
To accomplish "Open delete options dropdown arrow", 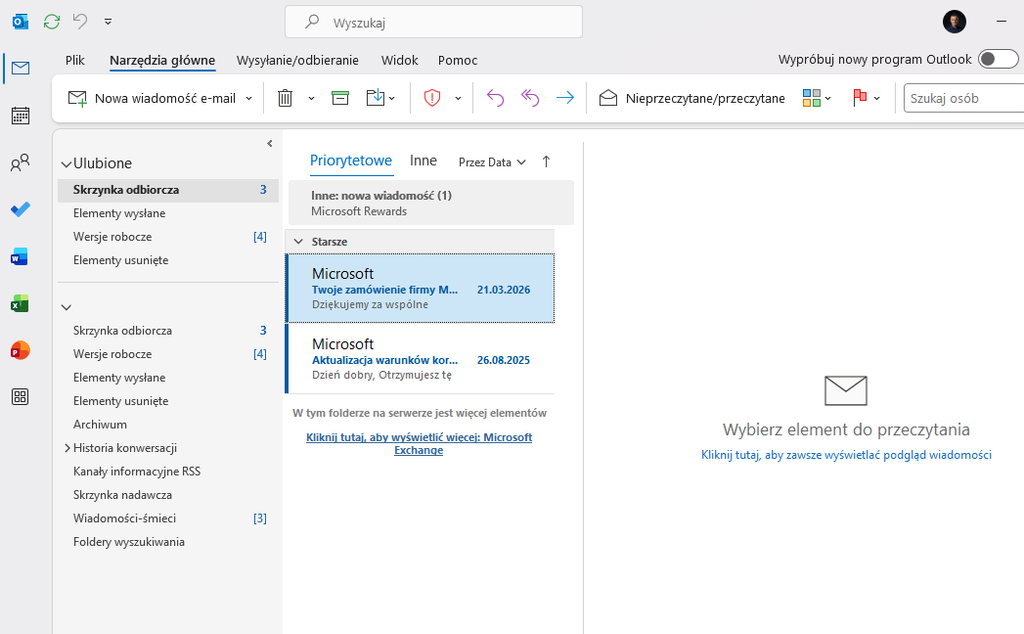I will [x=312, y=99].
